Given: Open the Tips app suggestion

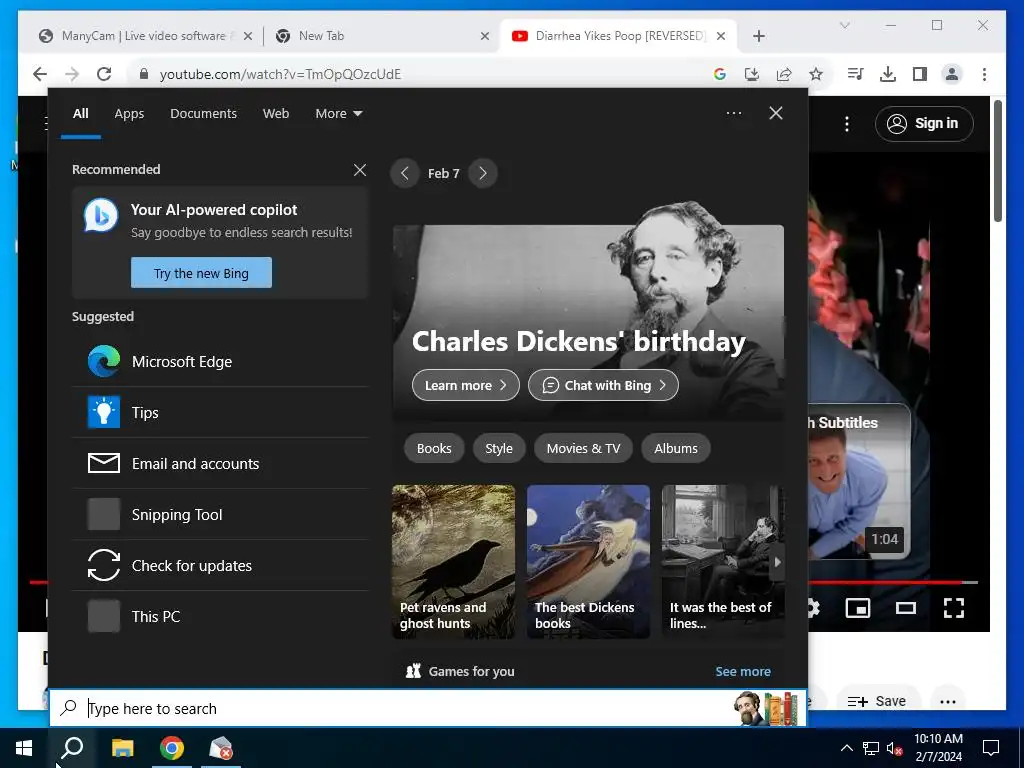Looking at the screenshot, I should [x=220, y=413].
